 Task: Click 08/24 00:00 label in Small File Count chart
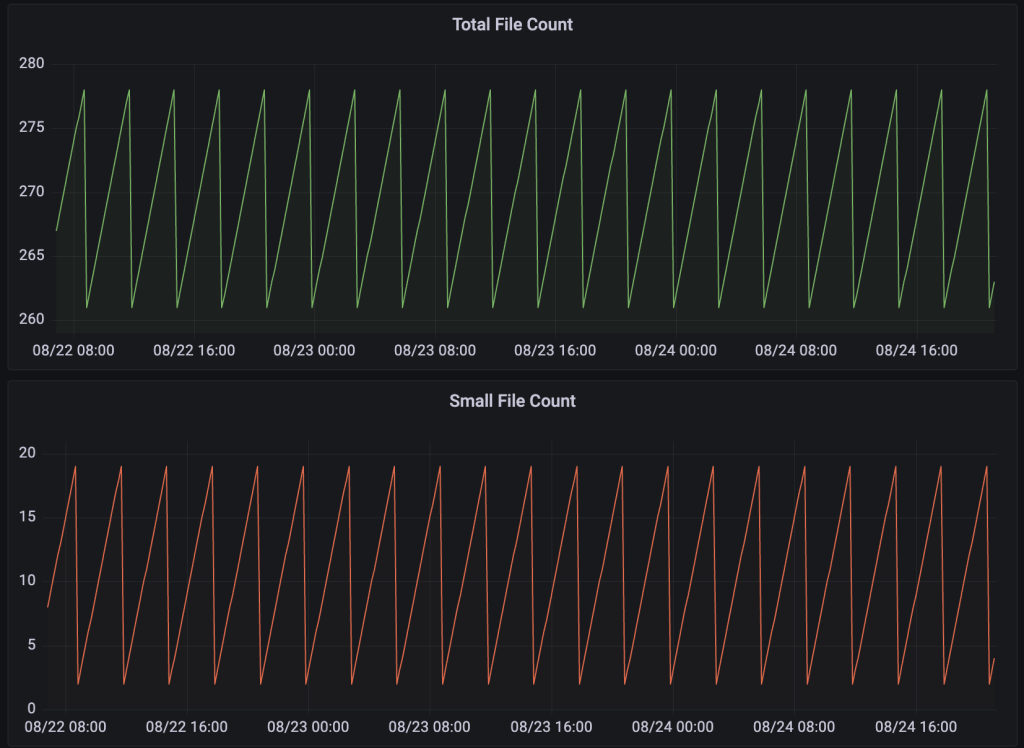click(x=674, y=727)
